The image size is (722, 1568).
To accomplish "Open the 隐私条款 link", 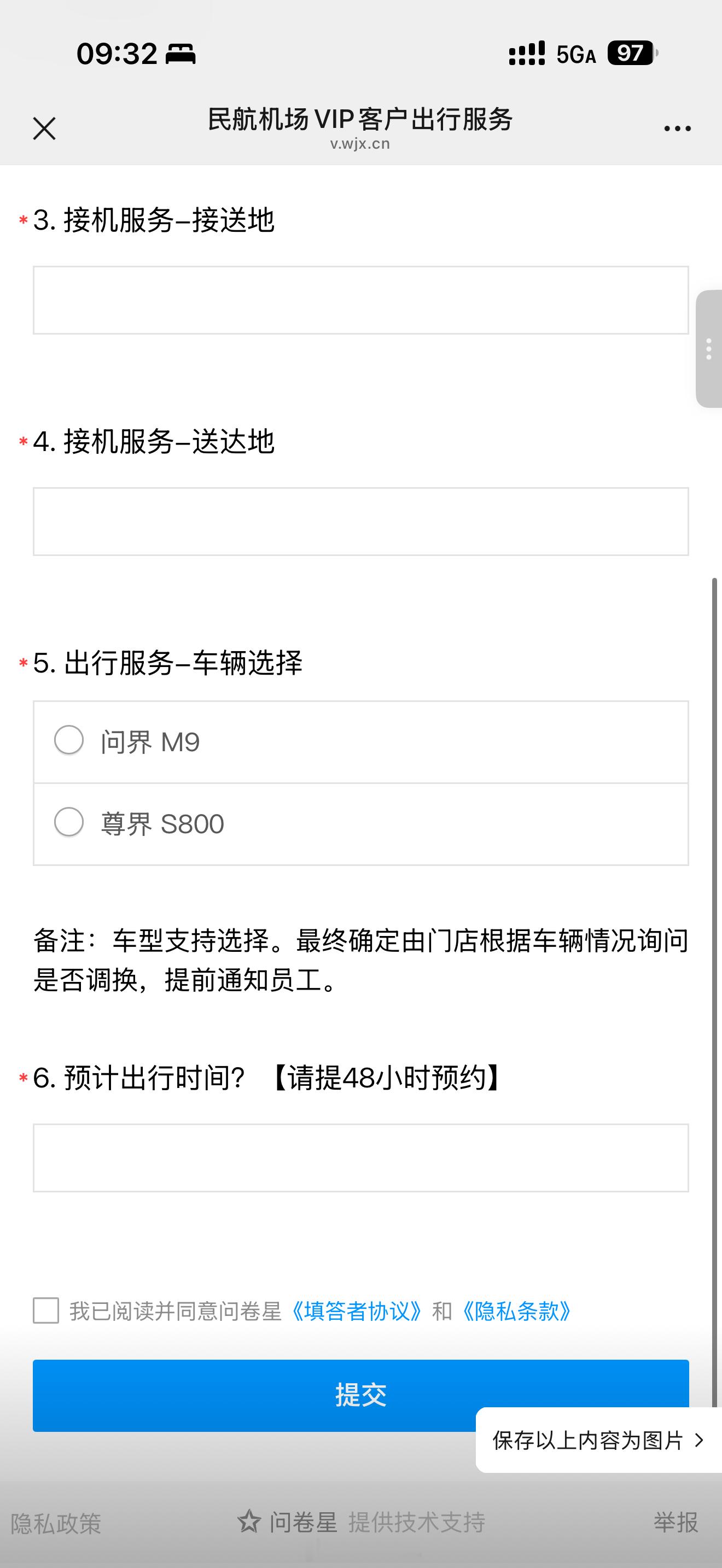I will point(516,1311).
